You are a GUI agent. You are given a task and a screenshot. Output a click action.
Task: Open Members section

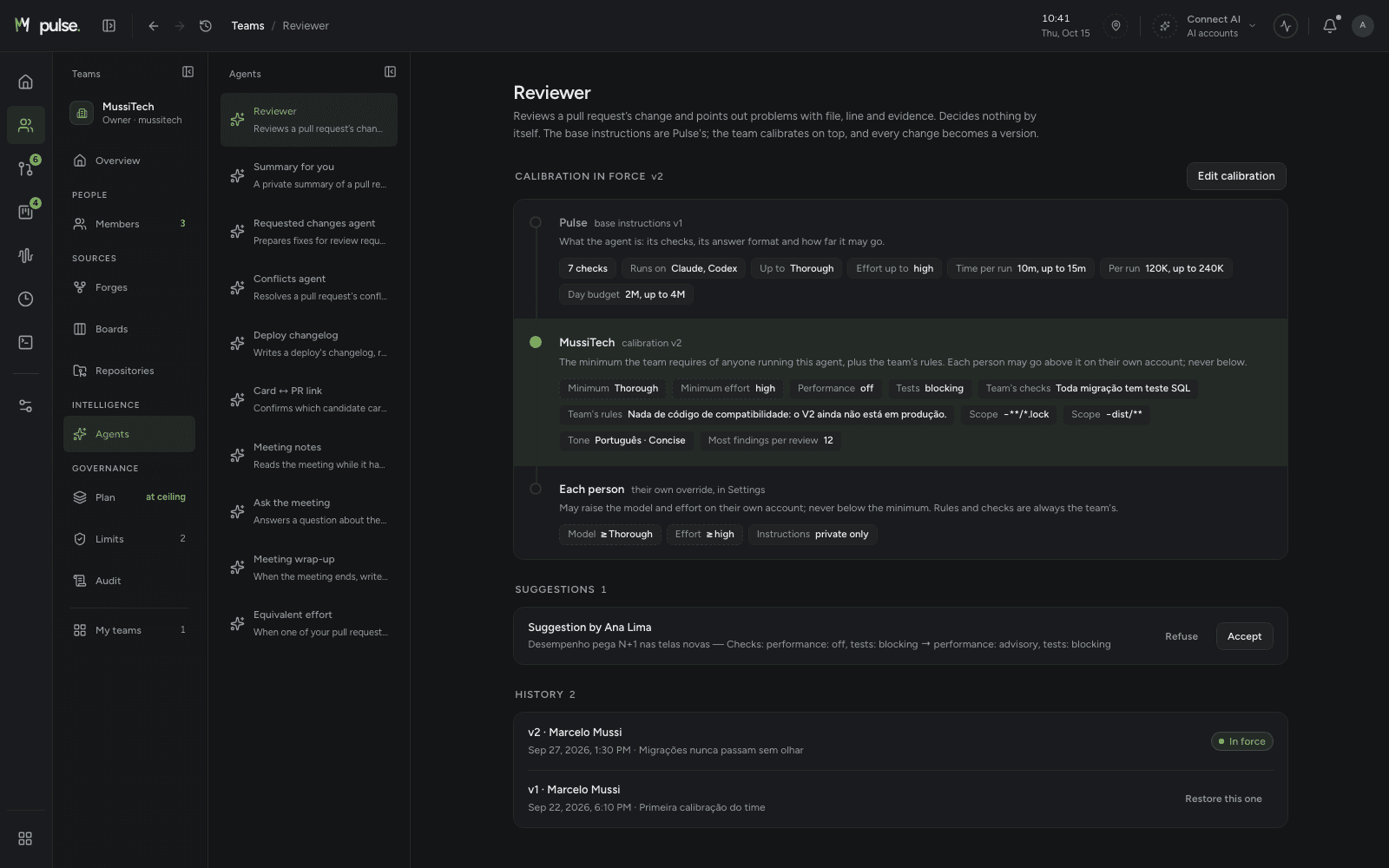tap(129, 224)
